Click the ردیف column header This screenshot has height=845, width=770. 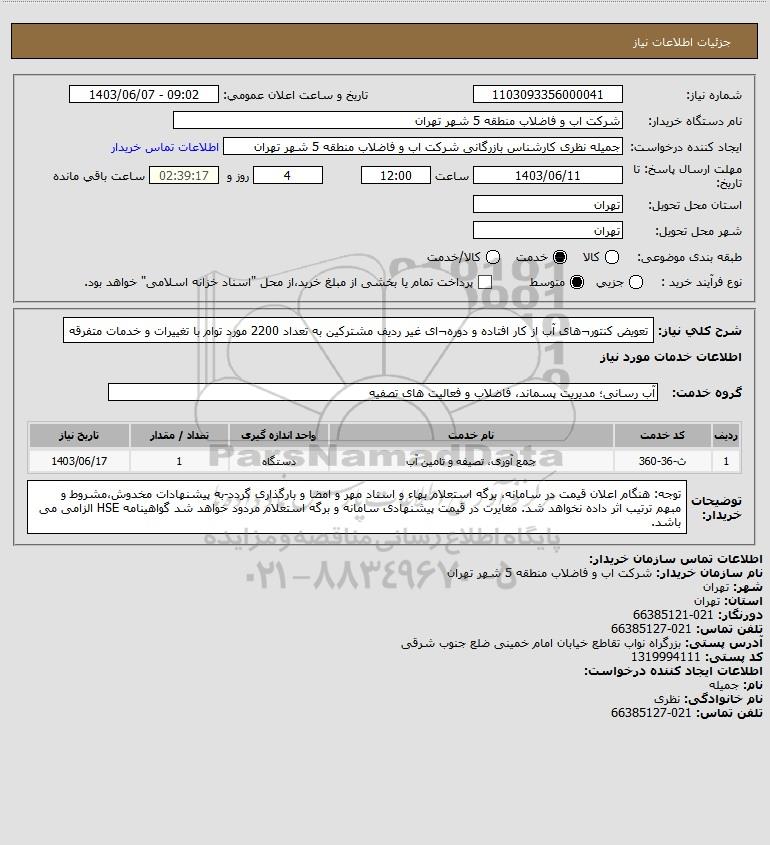(x=726, y=435)
